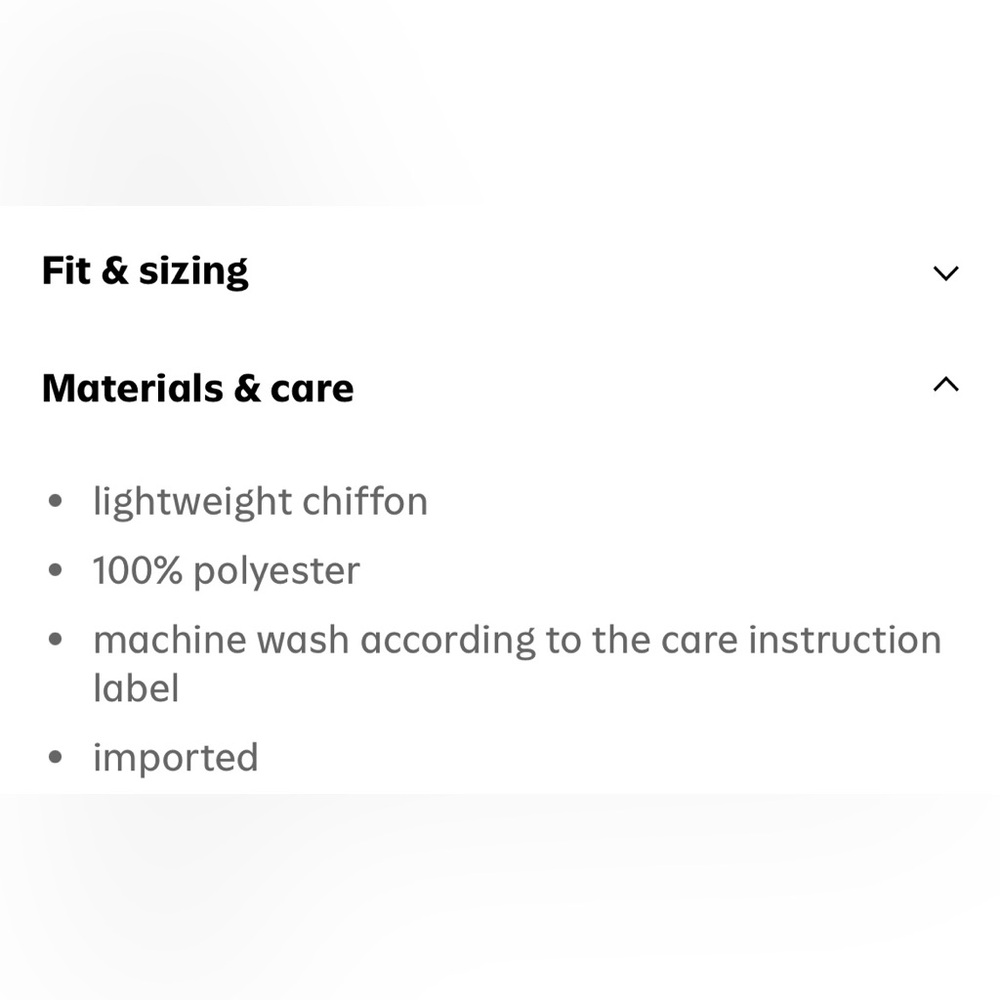
Task: Open the Fit & sizing section heading
Action: [145, 271]
